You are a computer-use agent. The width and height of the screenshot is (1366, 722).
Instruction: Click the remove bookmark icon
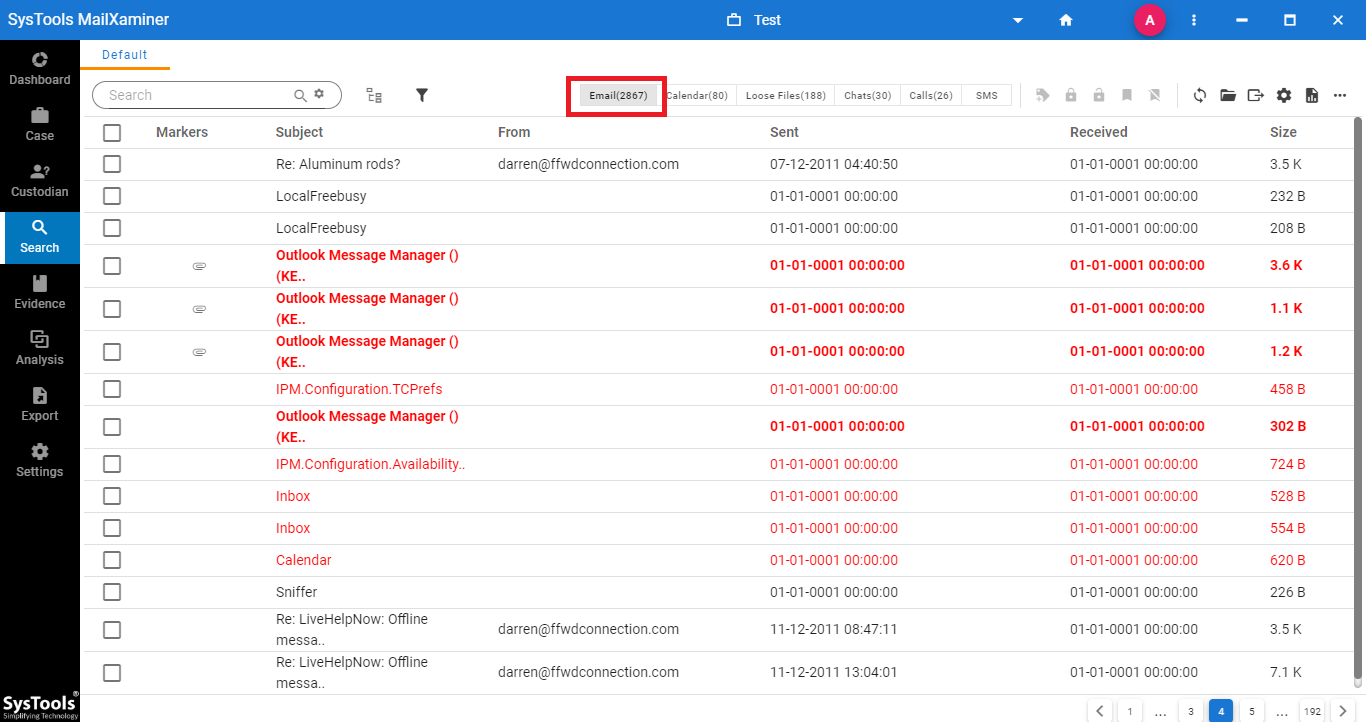click(x=1155, y=95)
